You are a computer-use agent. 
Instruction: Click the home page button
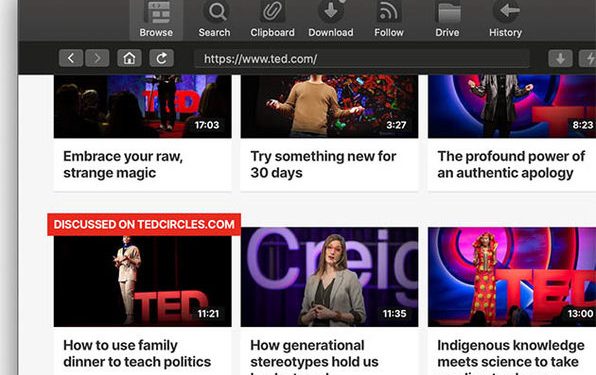click(x=129, y=58)
